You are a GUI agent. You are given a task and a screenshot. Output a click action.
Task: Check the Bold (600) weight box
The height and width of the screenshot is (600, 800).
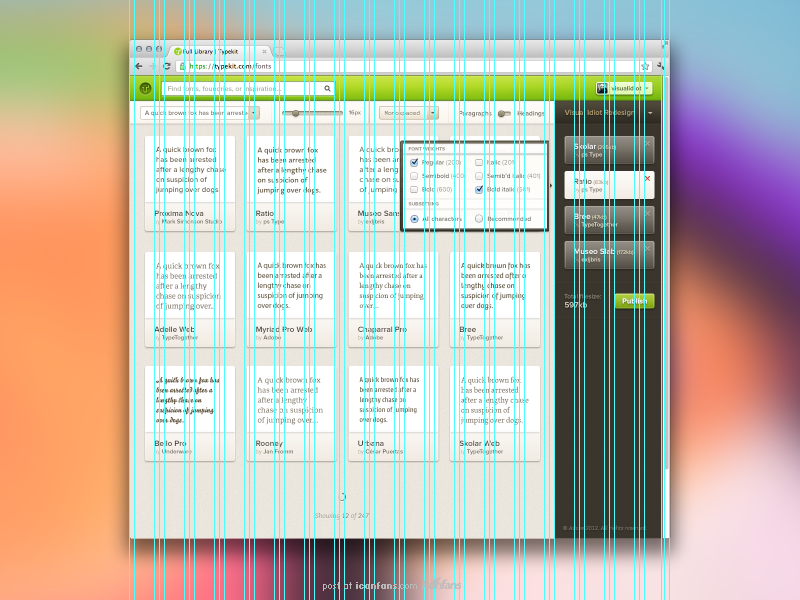tap(414, 189)
